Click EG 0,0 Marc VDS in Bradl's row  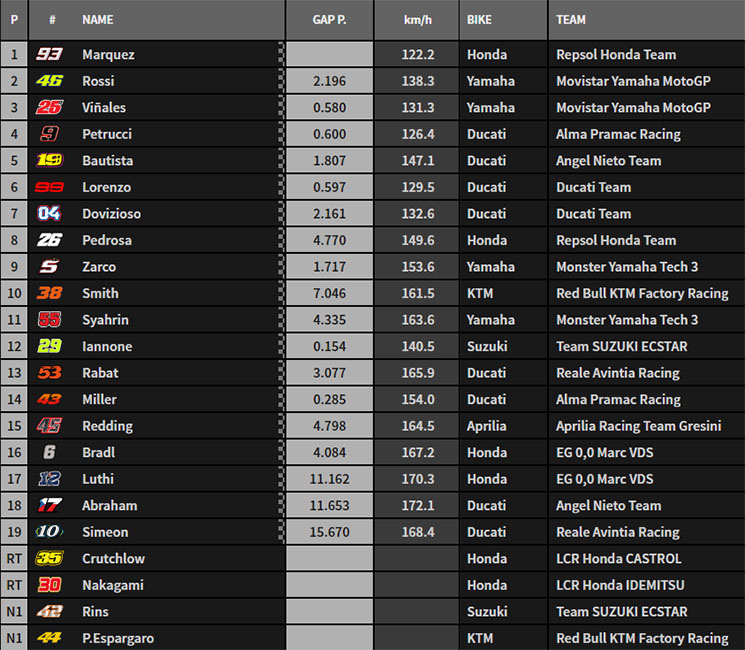pyautogui.click(x=604, y=452)
